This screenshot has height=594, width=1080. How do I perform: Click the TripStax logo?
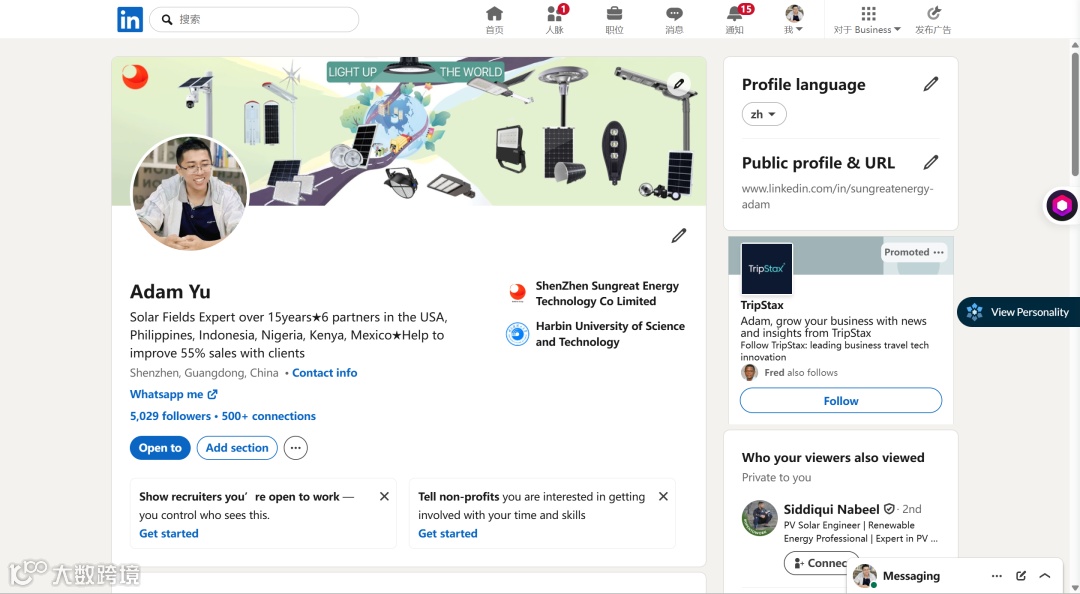click(x=767, y=269)
